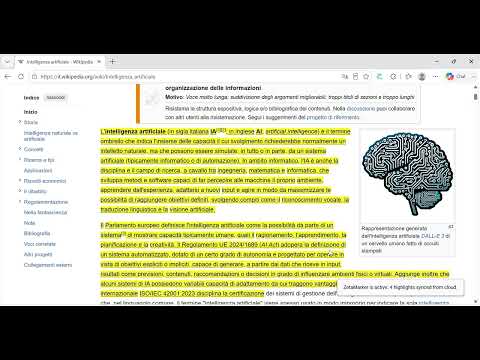Open the translate page icon
This screenshot has height=360, width=480.
345,77
